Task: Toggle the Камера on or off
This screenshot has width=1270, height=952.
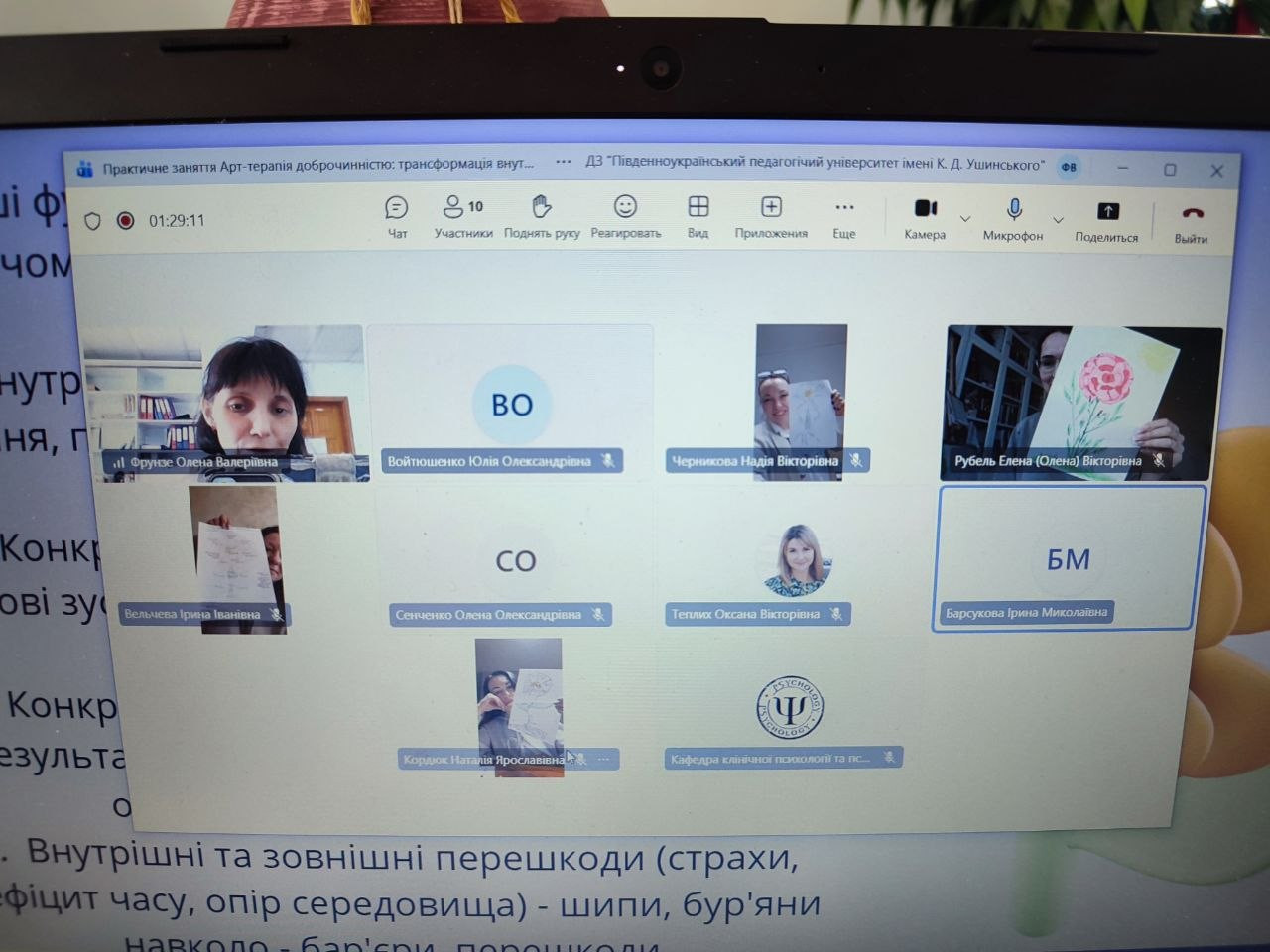Action: pos(925,217)
